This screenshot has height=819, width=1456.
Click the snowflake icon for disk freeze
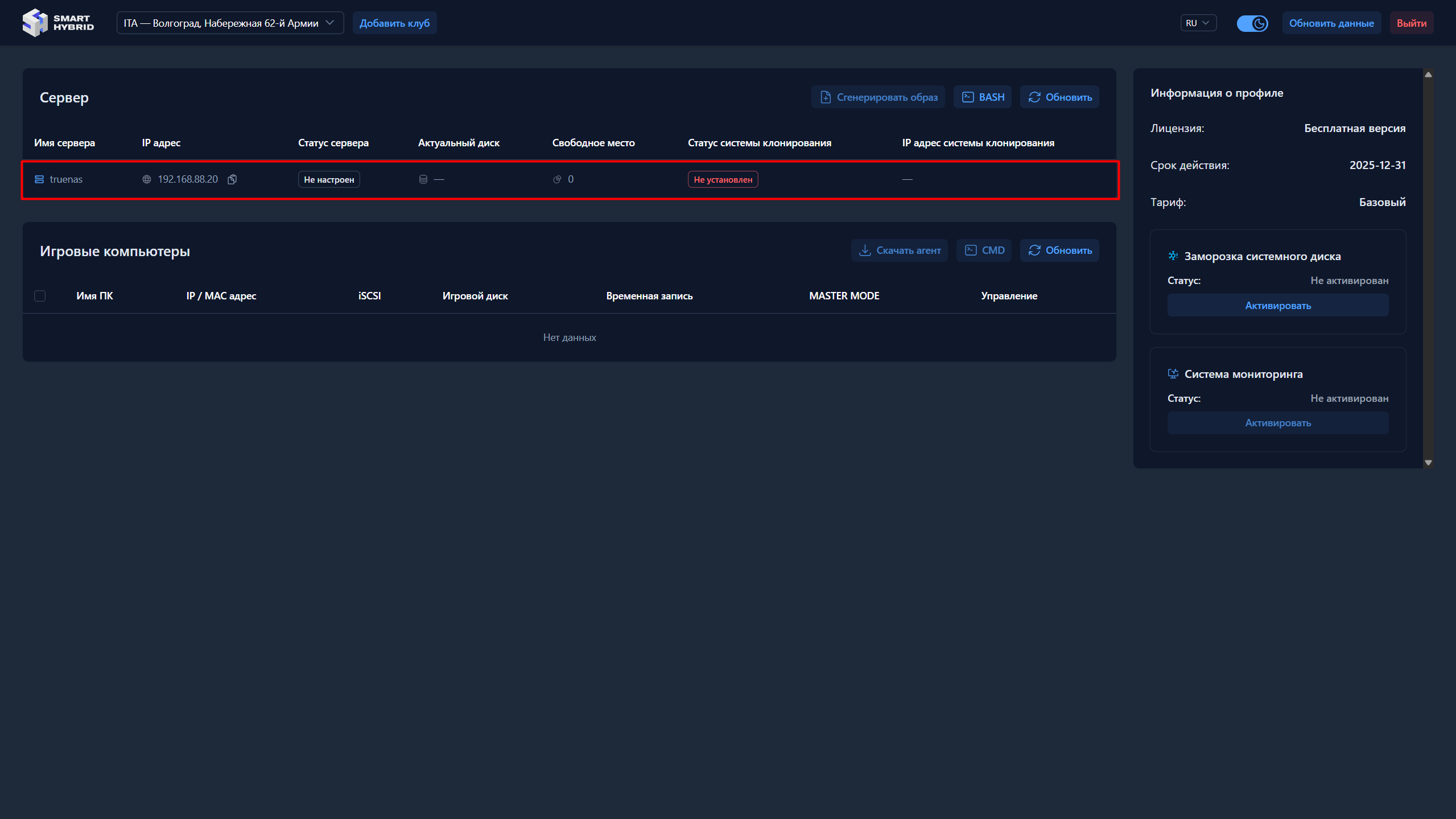pyautogui.click(x=1173, y=256)
